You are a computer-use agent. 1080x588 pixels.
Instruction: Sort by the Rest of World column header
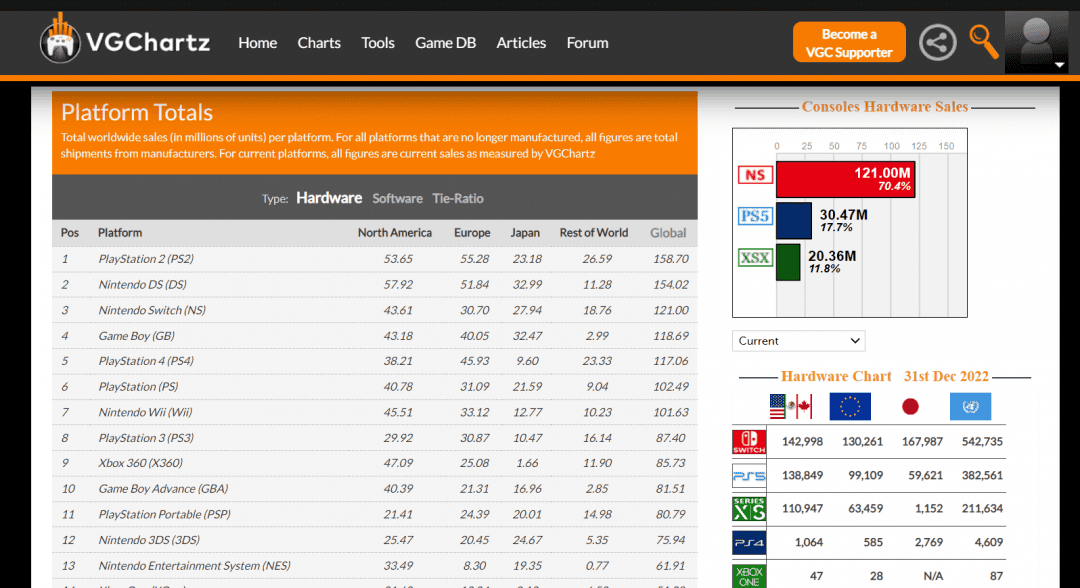pyautogui.click(x=594, y=233)
